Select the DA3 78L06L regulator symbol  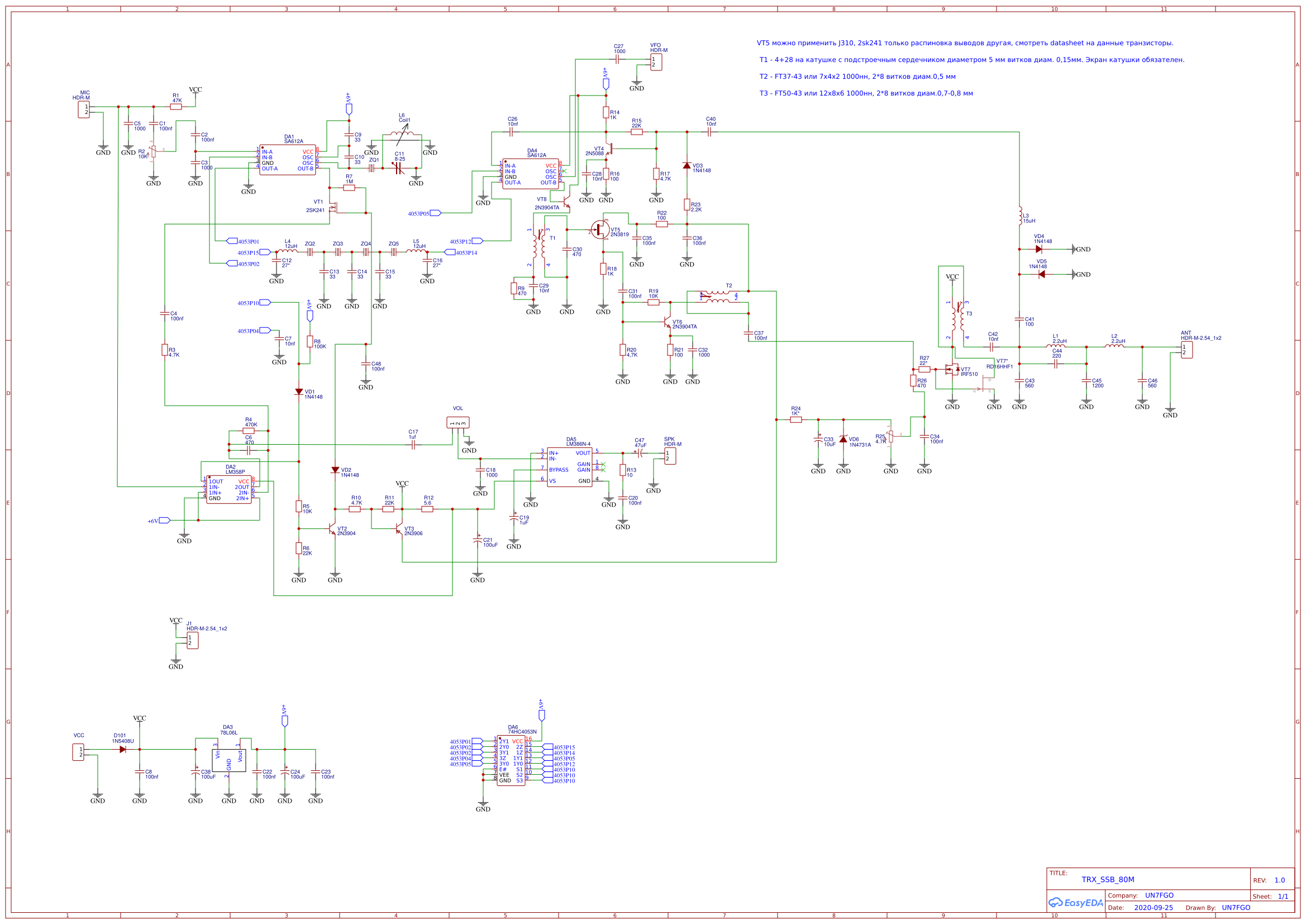228,760
